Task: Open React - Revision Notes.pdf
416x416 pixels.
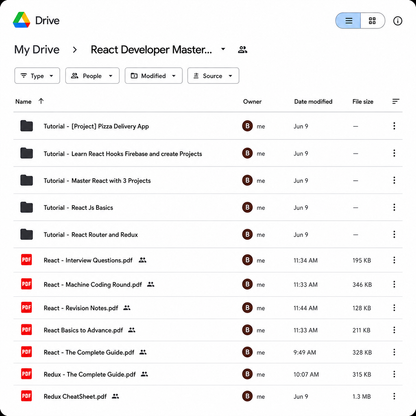Action: 81,308
